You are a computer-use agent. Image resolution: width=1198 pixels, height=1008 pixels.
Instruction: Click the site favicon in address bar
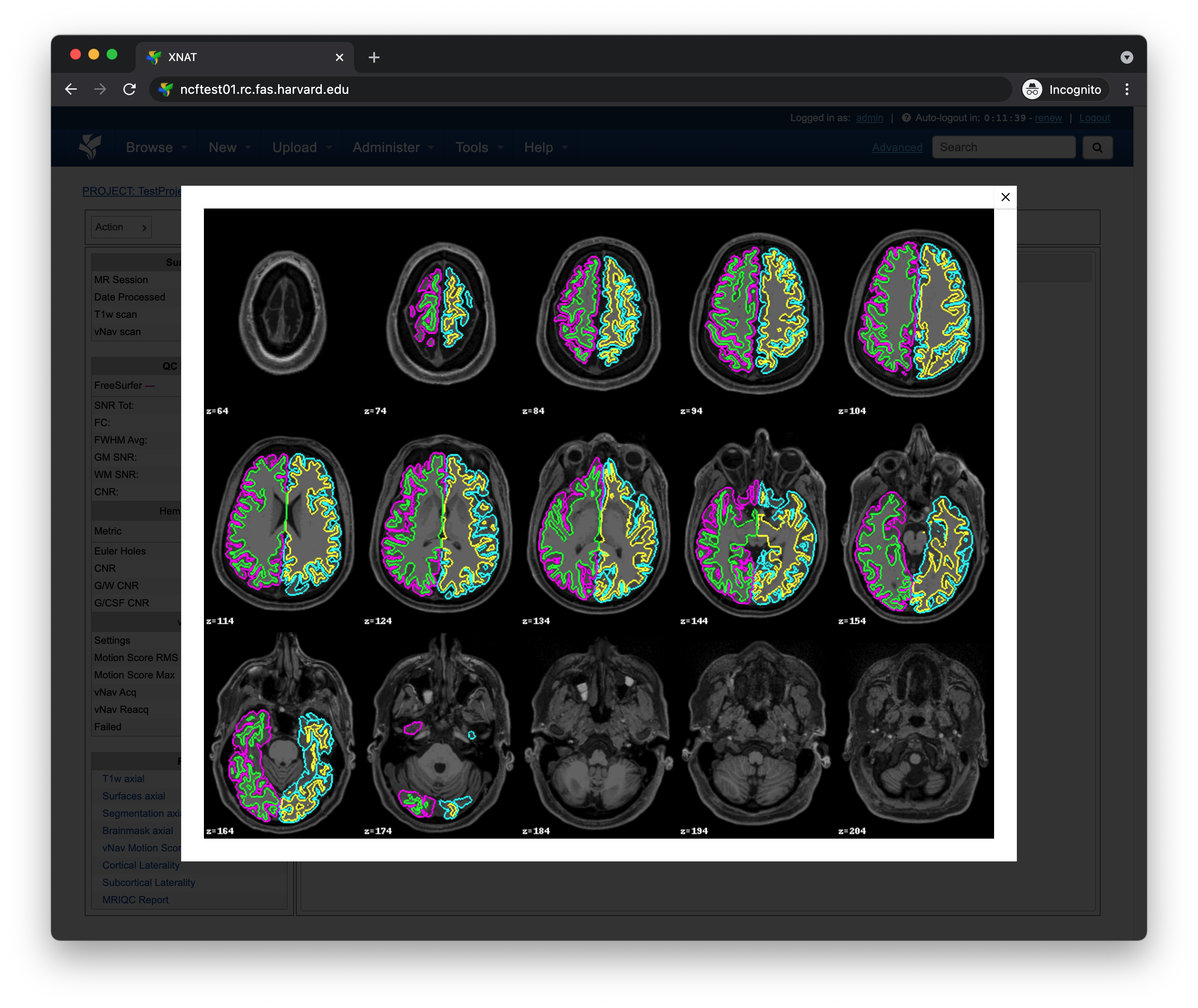pyautogui.click(x=166, y=89)
